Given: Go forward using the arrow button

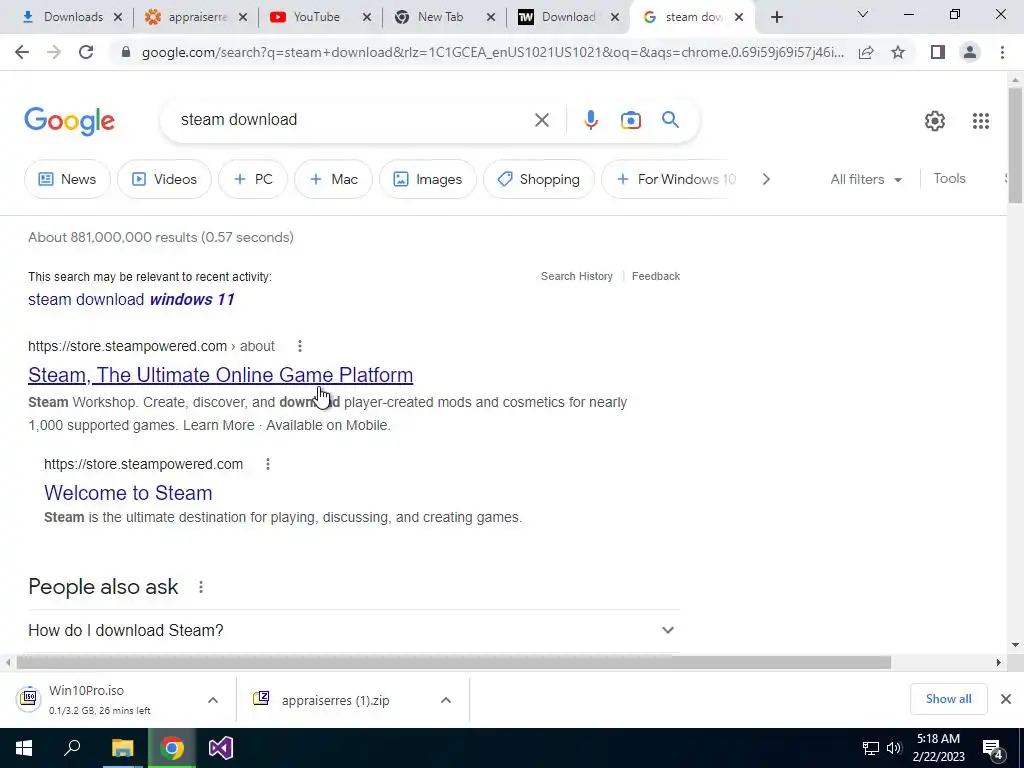Looking at the screenshot, I should (x=54, y=52).
